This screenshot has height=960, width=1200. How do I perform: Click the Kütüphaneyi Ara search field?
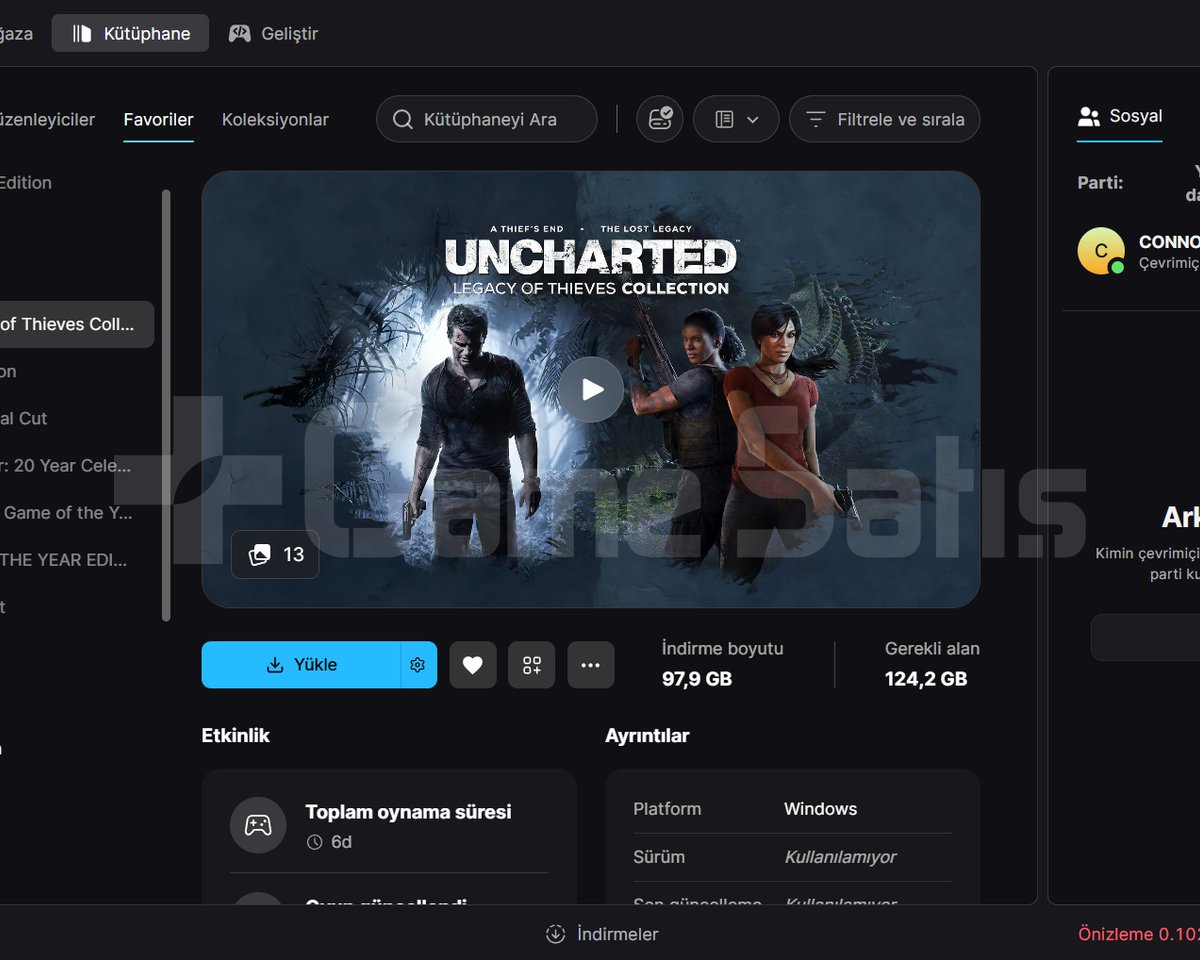click(x=486, y=119)
